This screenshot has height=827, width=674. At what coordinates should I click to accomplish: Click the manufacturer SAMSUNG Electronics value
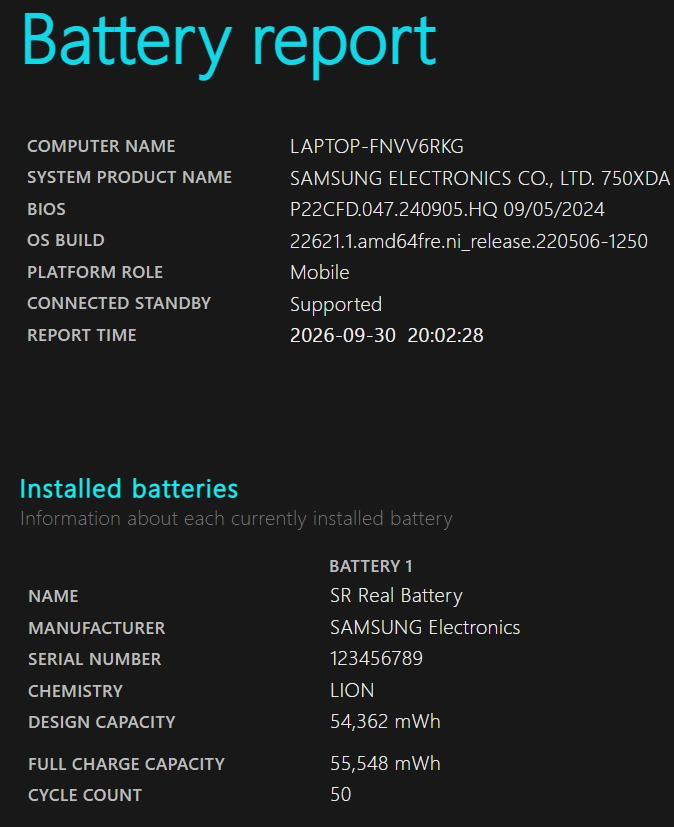click(425, 628)
